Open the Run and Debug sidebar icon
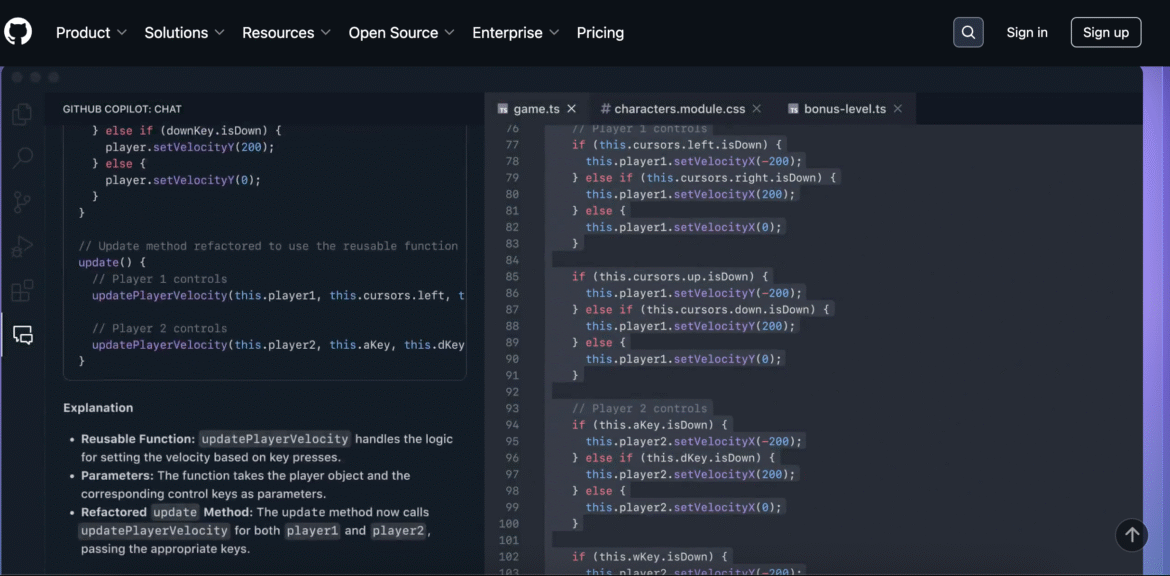Viewport: 1170px width, 576px height. click(x=22, y=246)
